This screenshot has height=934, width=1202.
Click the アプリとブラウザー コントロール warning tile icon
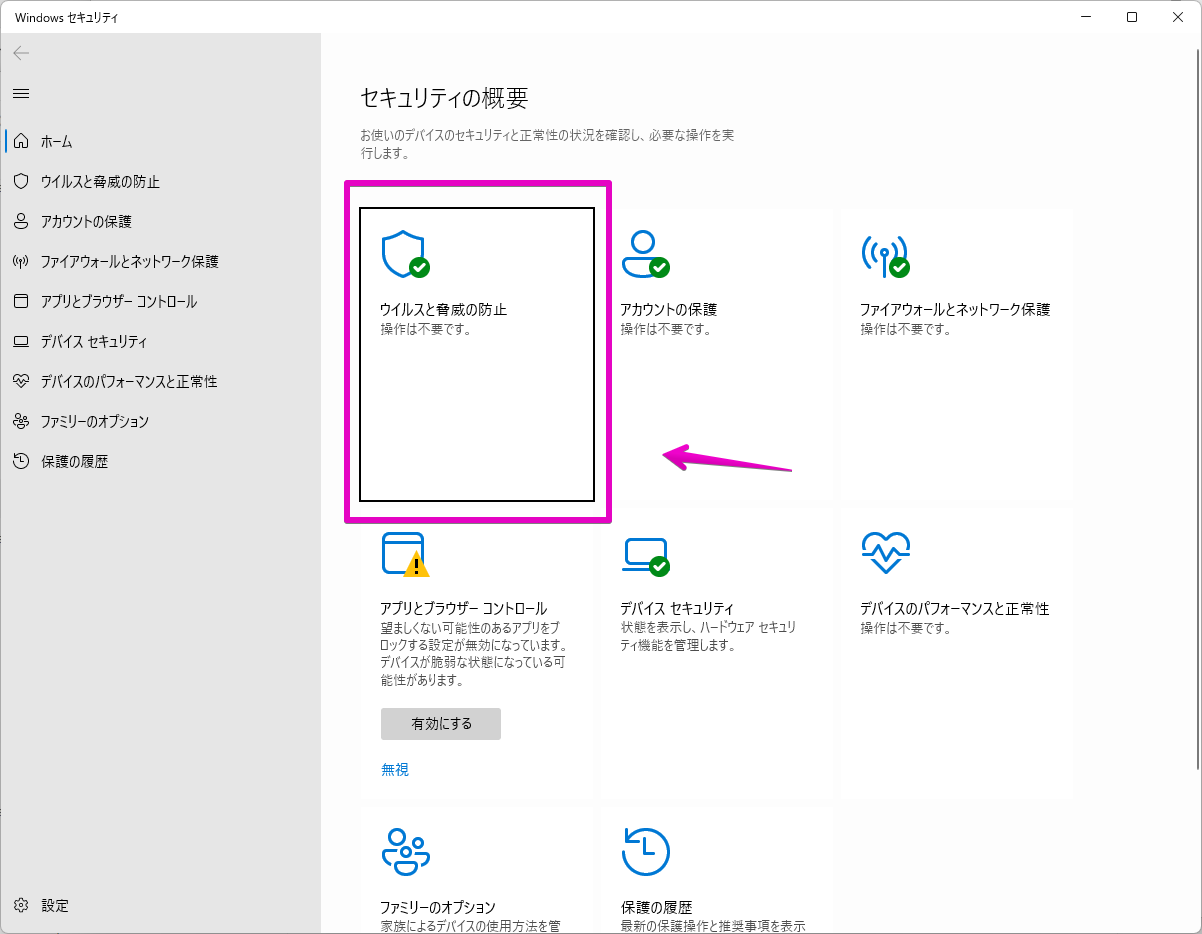tap(405, 554)
